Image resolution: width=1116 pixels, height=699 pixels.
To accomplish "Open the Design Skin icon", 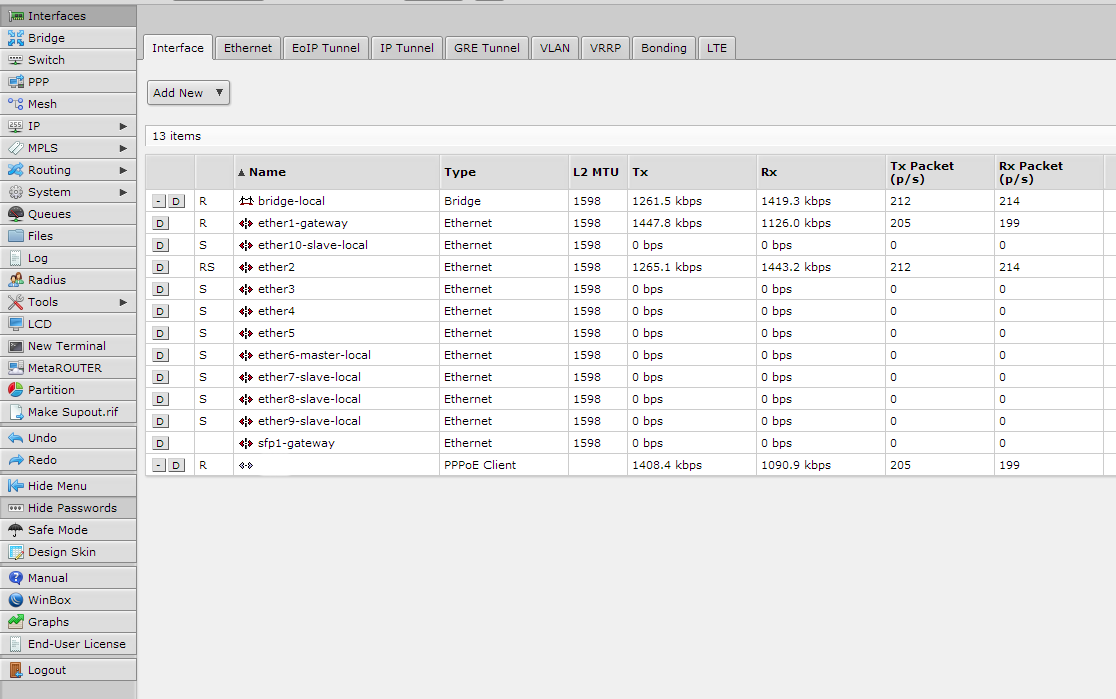I will [16, 552].
